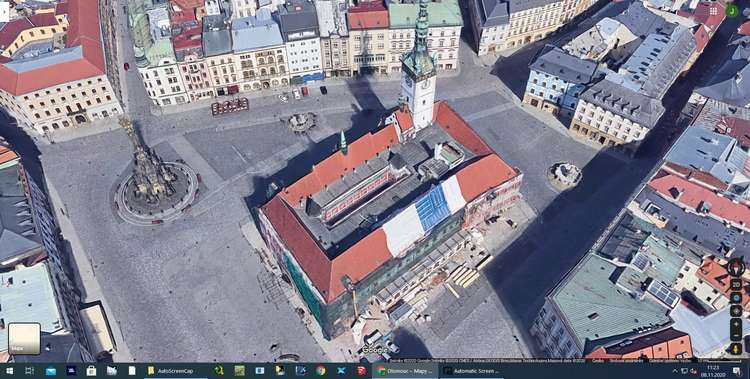Open the red round app on taskbar

[361, 371]
